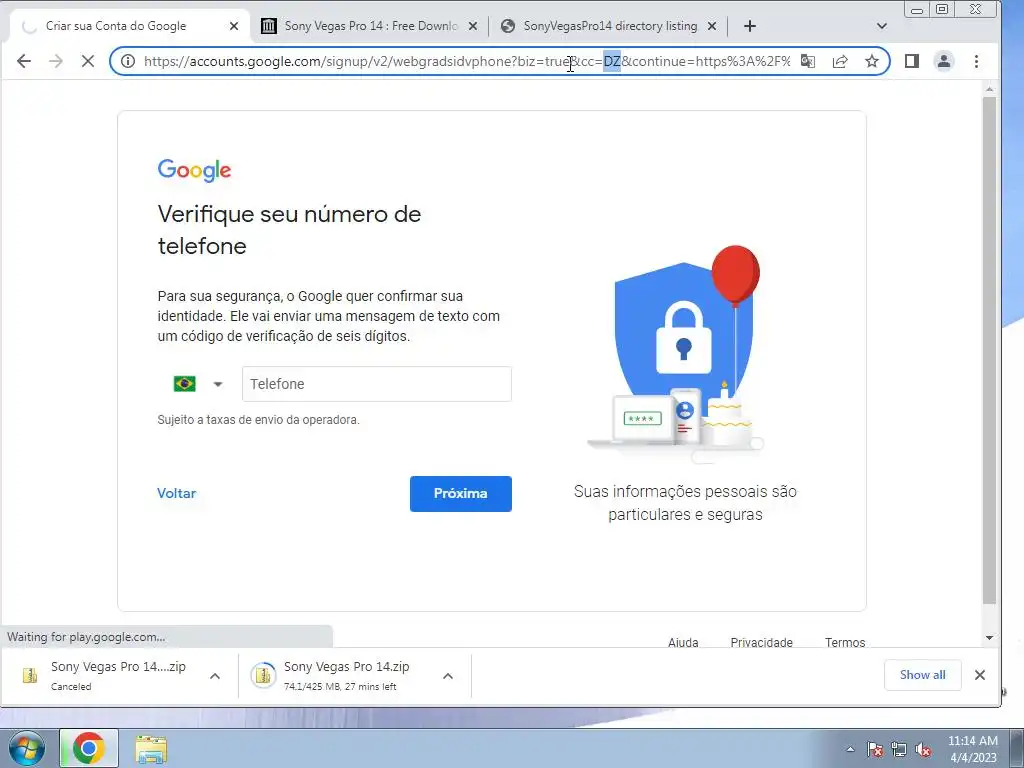This screenshot has height=768, width=1024.
Task: Stop loading the page
Action: click(88, 61)
